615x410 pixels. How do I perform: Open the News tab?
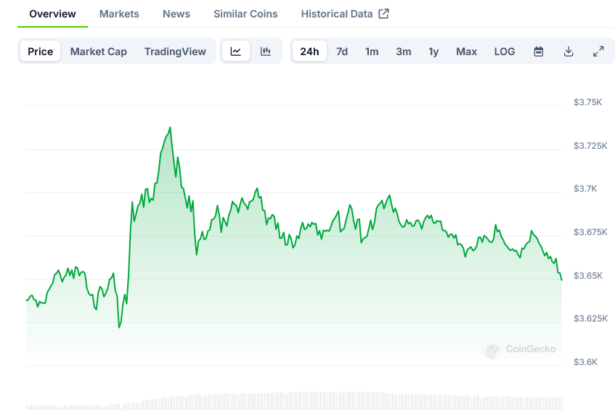coord(176,14)
